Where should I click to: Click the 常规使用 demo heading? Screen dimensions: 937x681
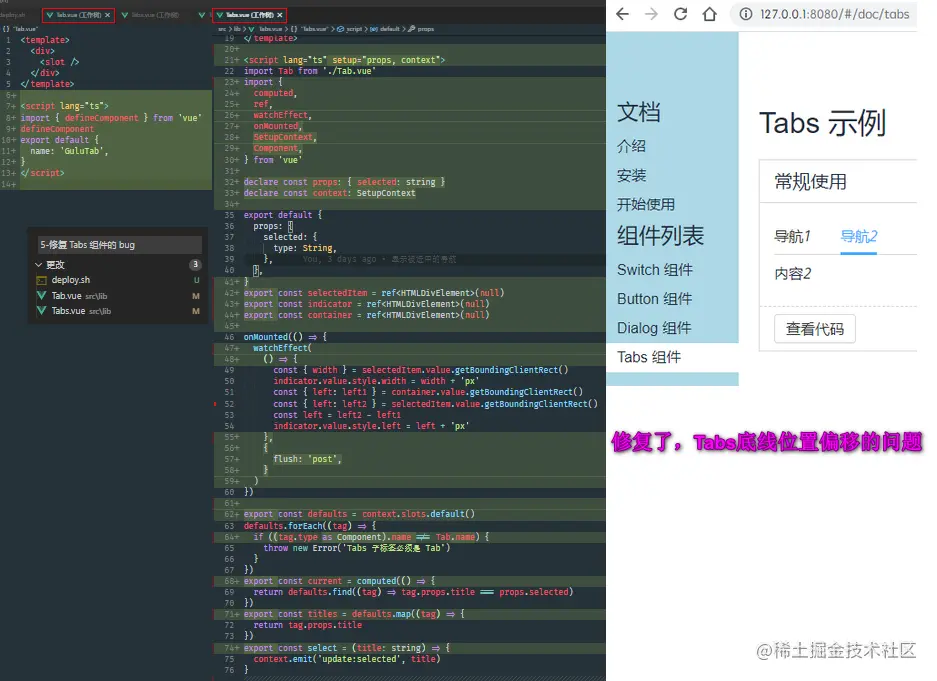pos(810,182)
